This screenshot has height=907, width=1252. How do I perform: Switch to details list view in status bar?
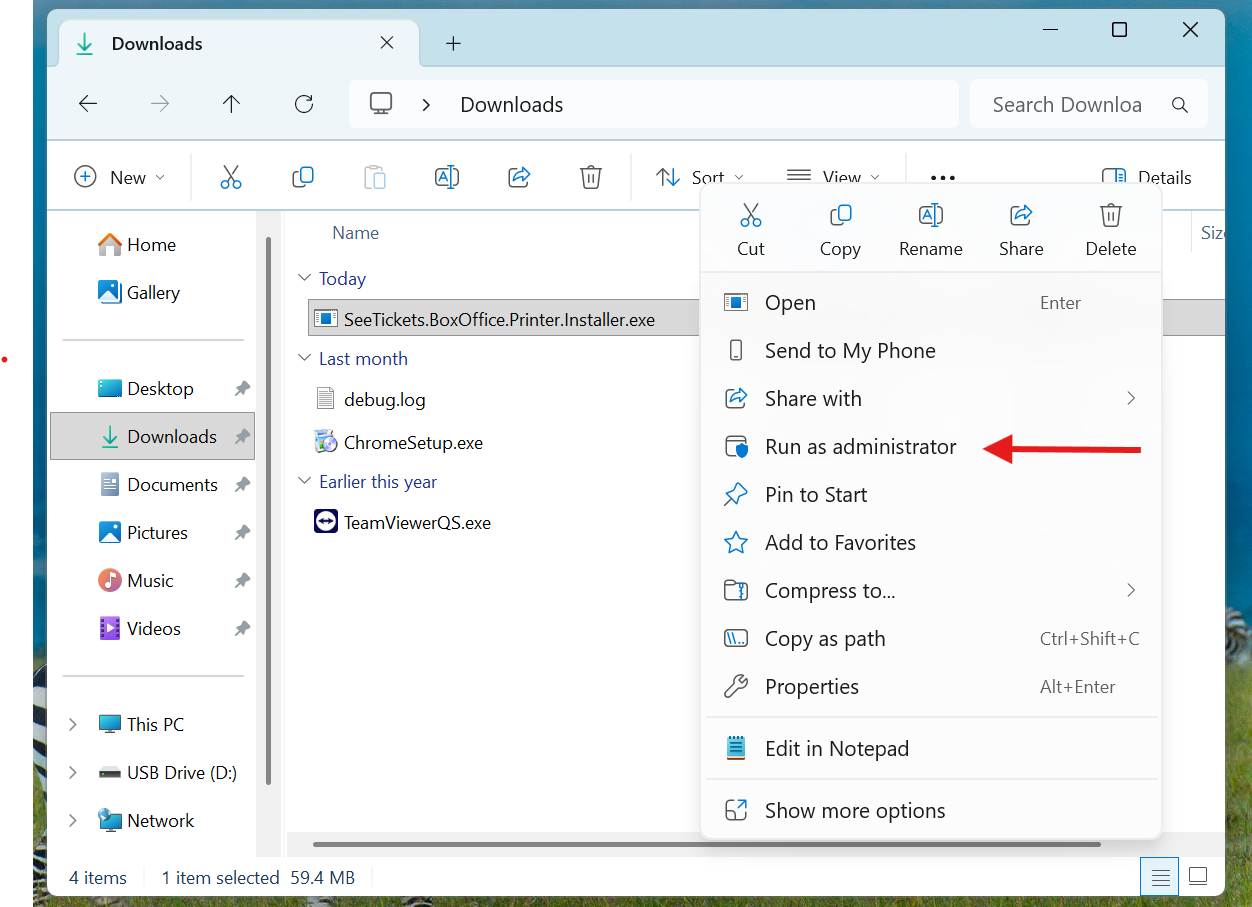pos(1160,877)
